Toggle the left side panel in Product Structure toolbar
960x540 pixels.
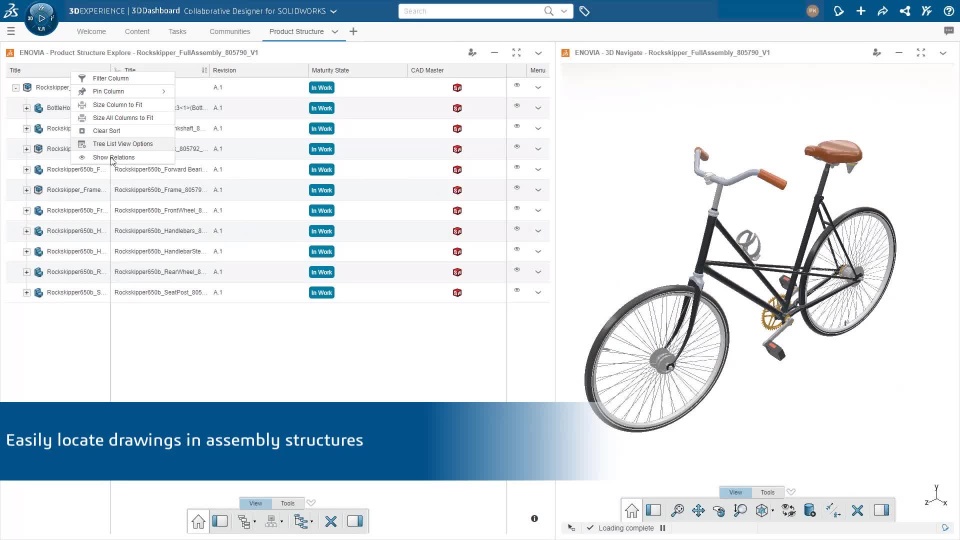[220, 522]
